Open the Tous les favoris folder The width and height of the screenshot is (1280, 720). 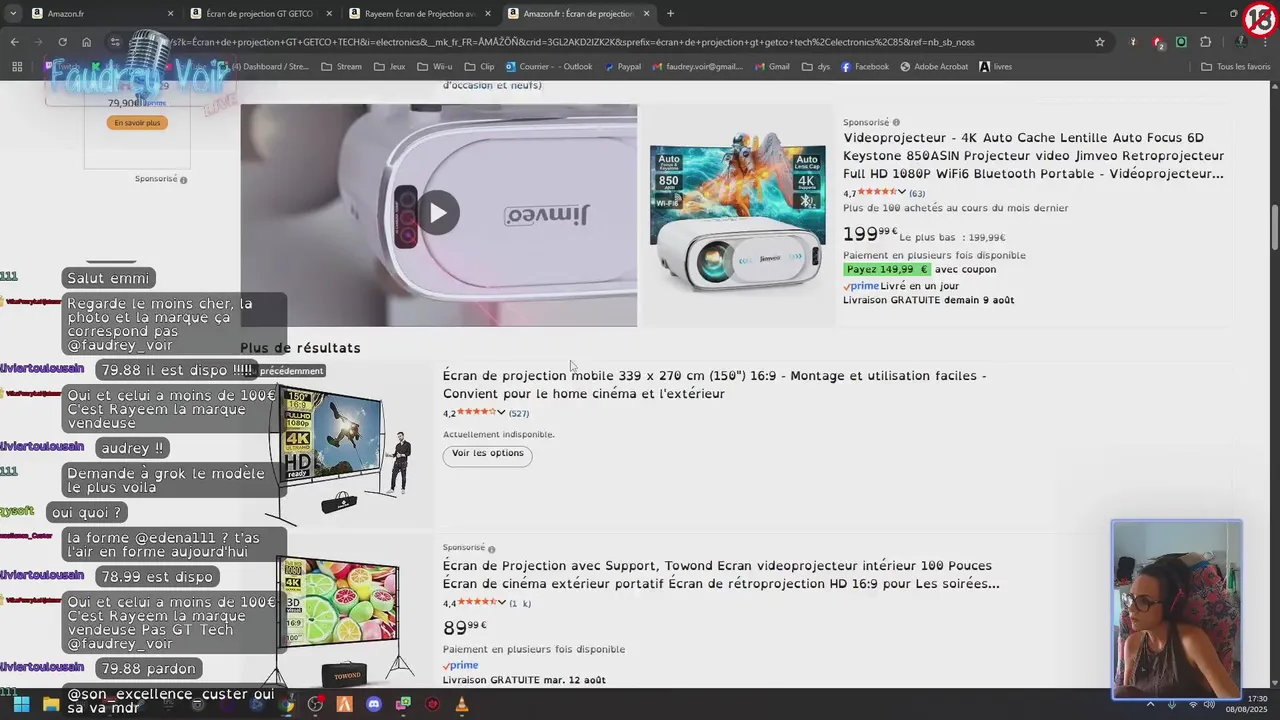pos(1236,67)
